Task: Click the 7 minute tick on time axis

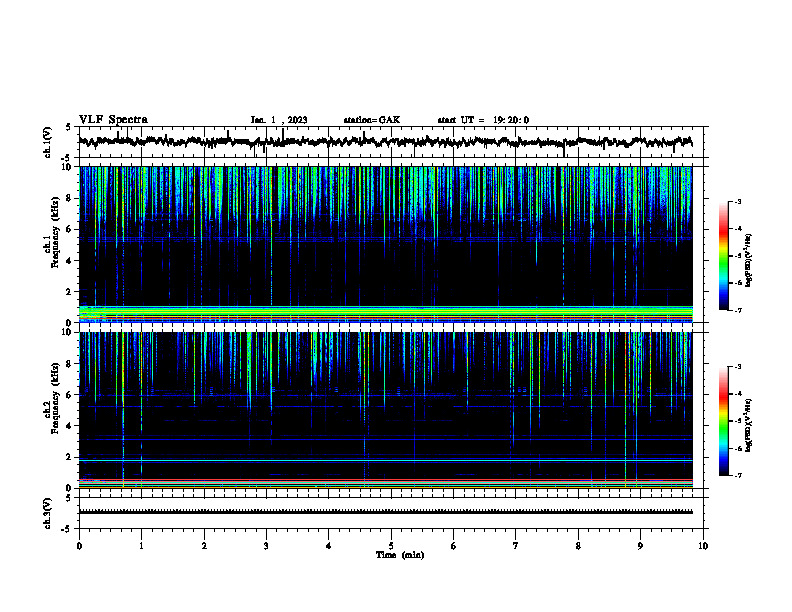Action: pos(516,546)
